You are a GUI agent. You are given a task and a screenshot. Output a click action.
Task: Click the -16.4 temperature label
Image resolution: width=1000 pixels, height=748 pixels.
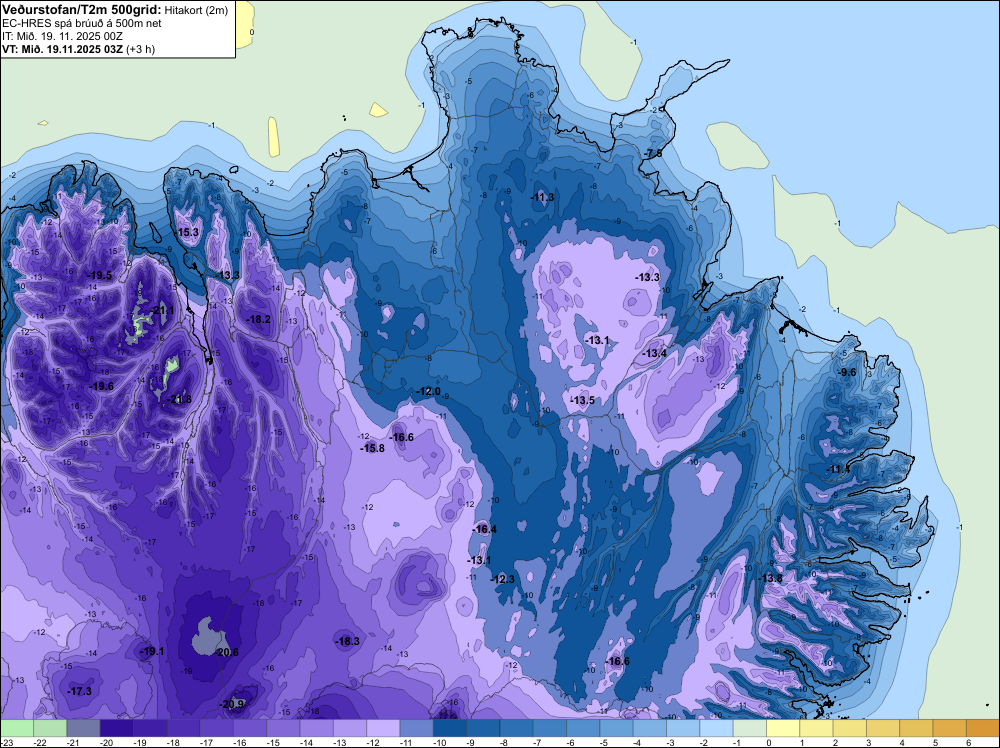[x=484, y=529]
